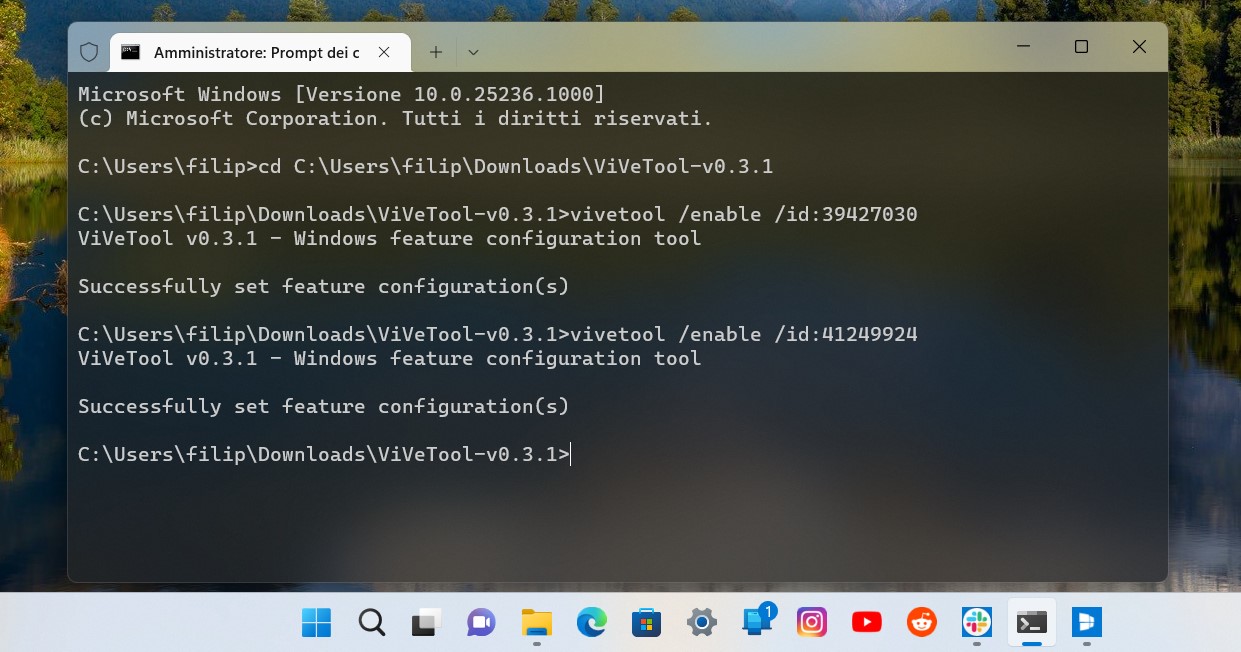The height and width of the screenshot is (652, 1241).
Task: Open the blue app icon after Terminal
Action: tap(1087, 622)
